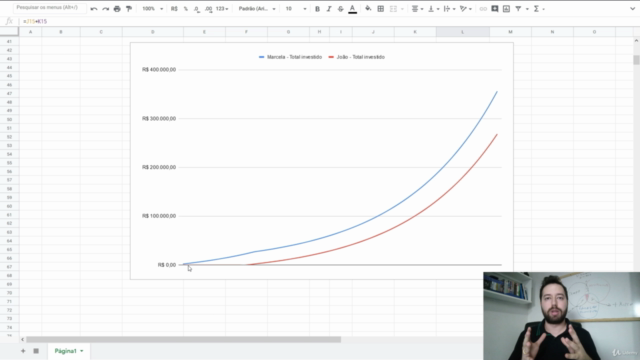Click Marcela - Total investido legend entry
Image resolution: width=640 pixels, height=360 pixels.
291,57
